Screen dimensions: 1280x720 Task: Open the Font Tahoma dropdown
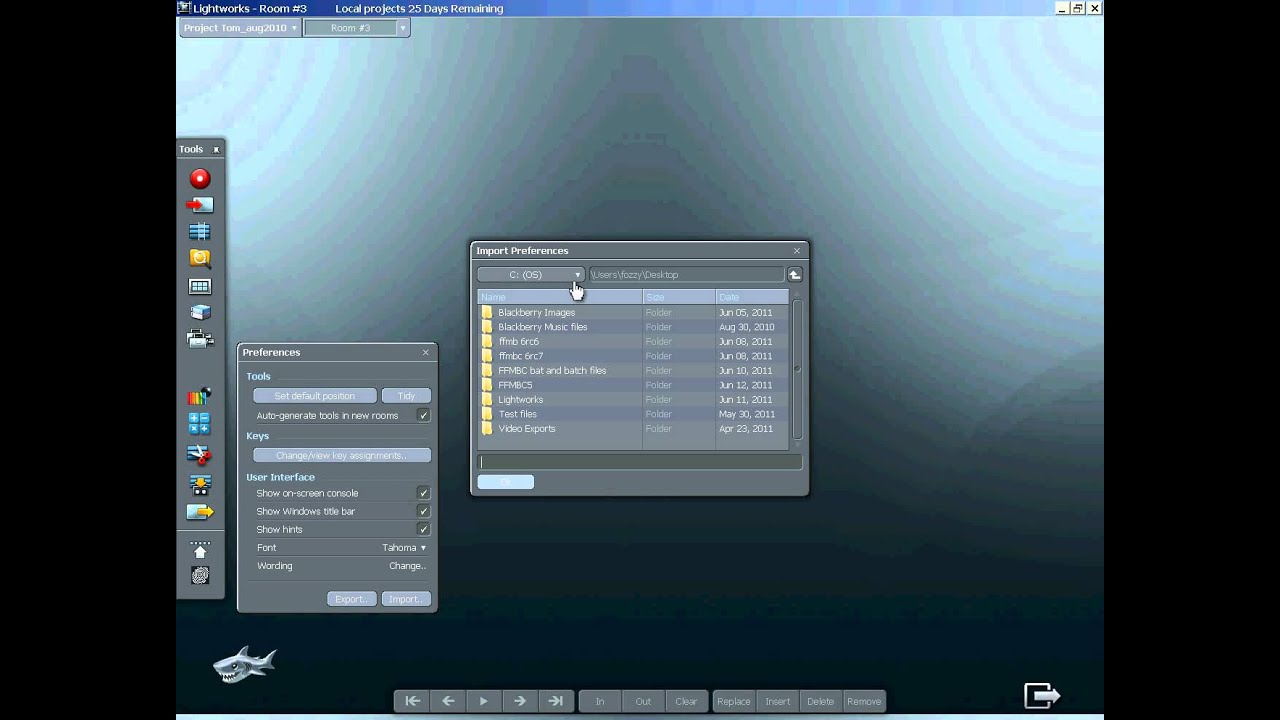click(x=404, y=548)
